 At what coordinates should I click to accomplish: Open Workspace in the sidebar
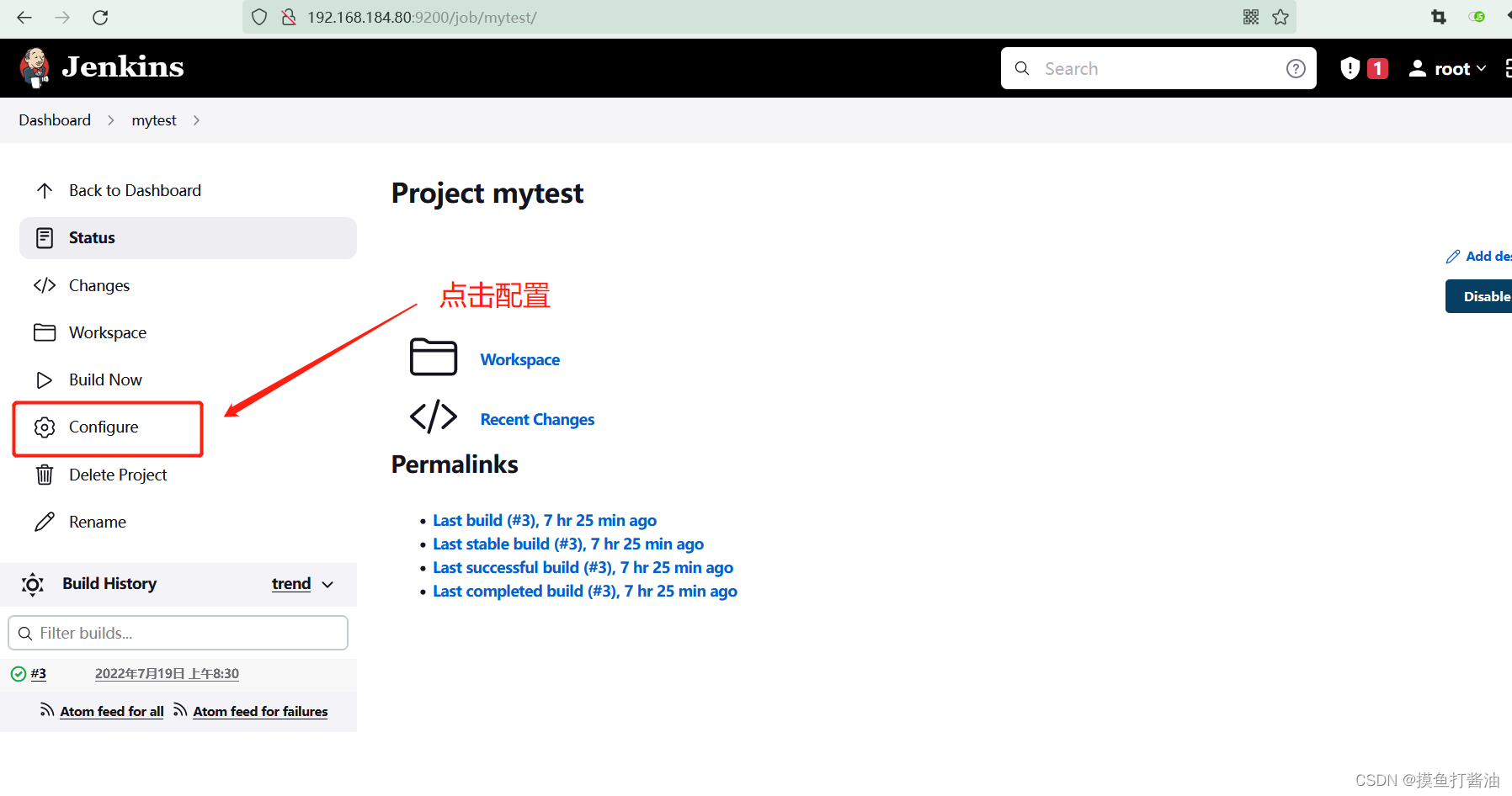tap(188, 332)
